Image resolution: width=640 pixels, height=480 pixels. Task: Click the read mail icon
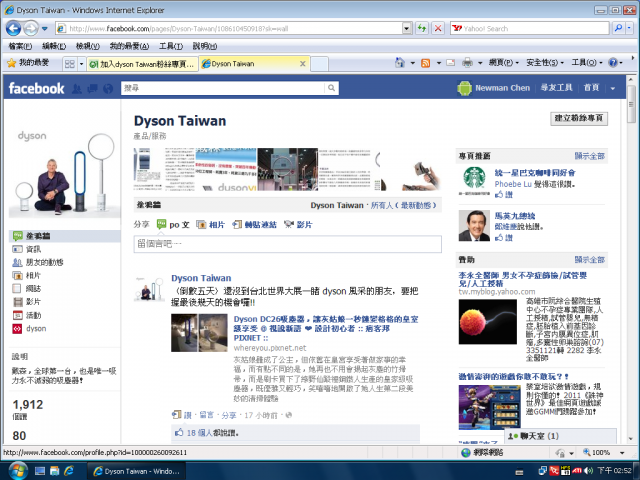point(450,63)
